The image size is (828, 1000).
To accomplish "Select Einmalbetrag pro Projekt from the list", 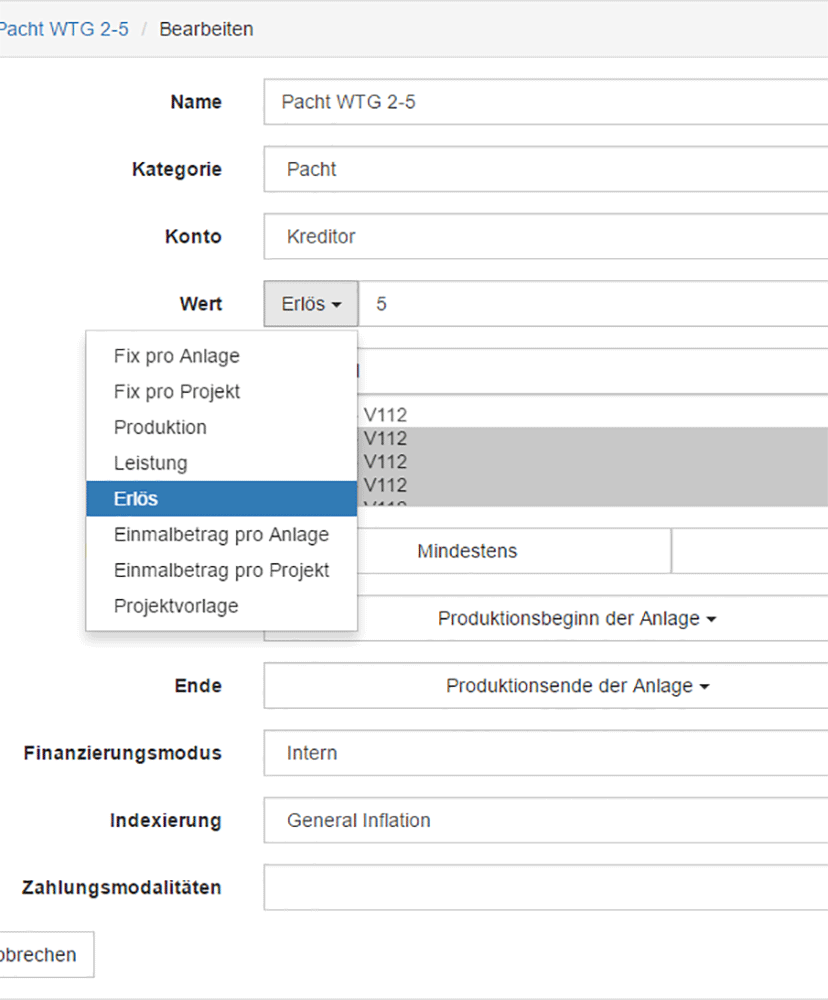I will [x=221, y=570].
